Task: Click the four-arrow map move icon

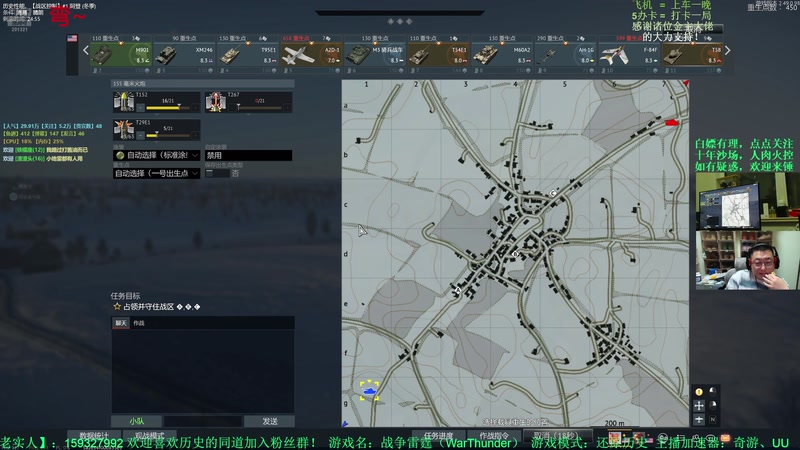Action: [699, 406]
